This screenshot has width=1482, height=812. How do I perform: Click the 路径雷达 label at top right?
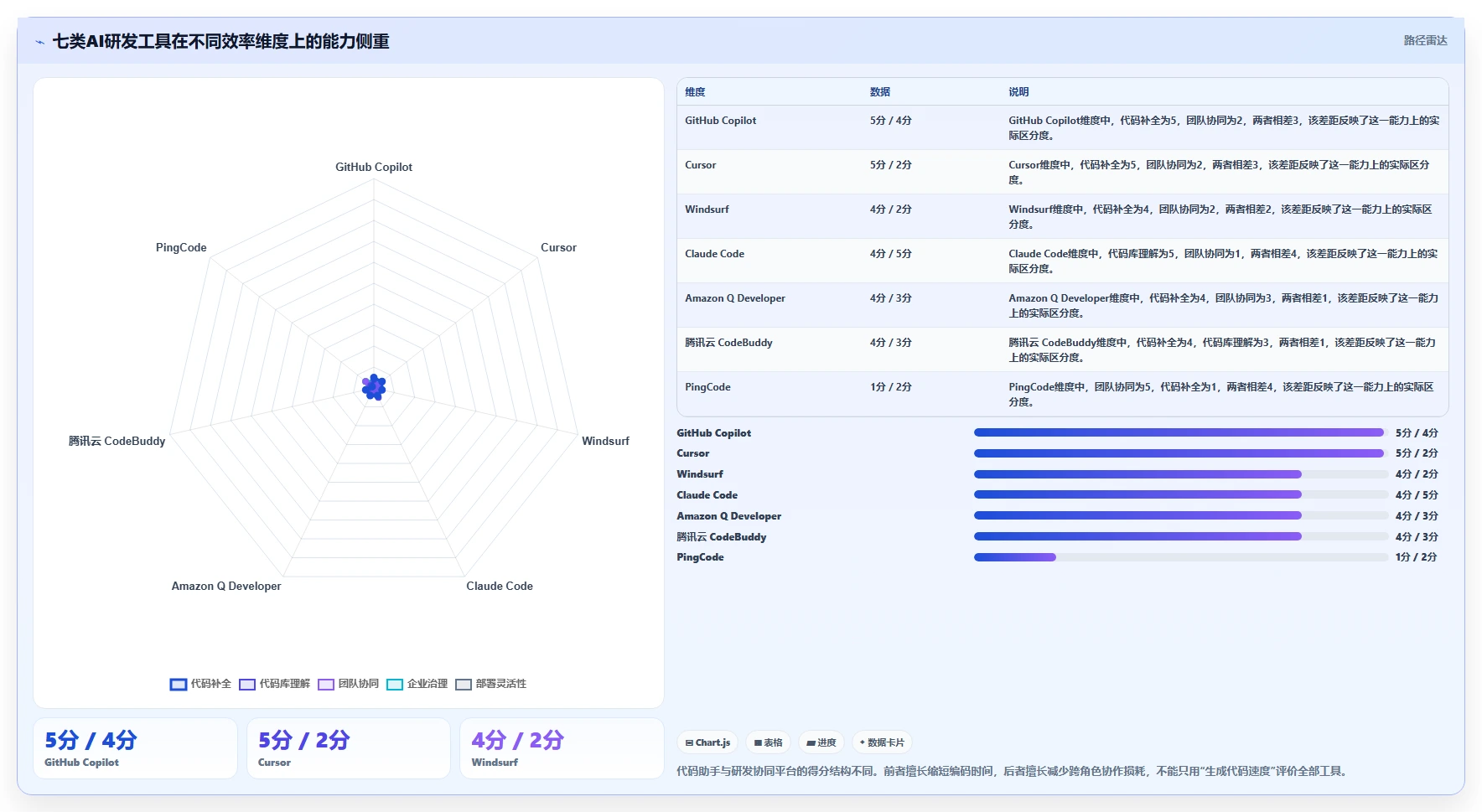tap(1425, 40)
